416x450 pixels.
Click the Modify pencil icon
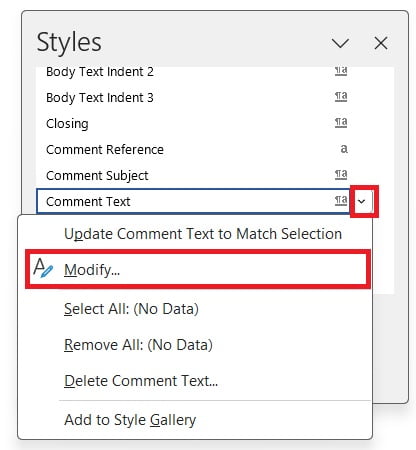point(43,268)
